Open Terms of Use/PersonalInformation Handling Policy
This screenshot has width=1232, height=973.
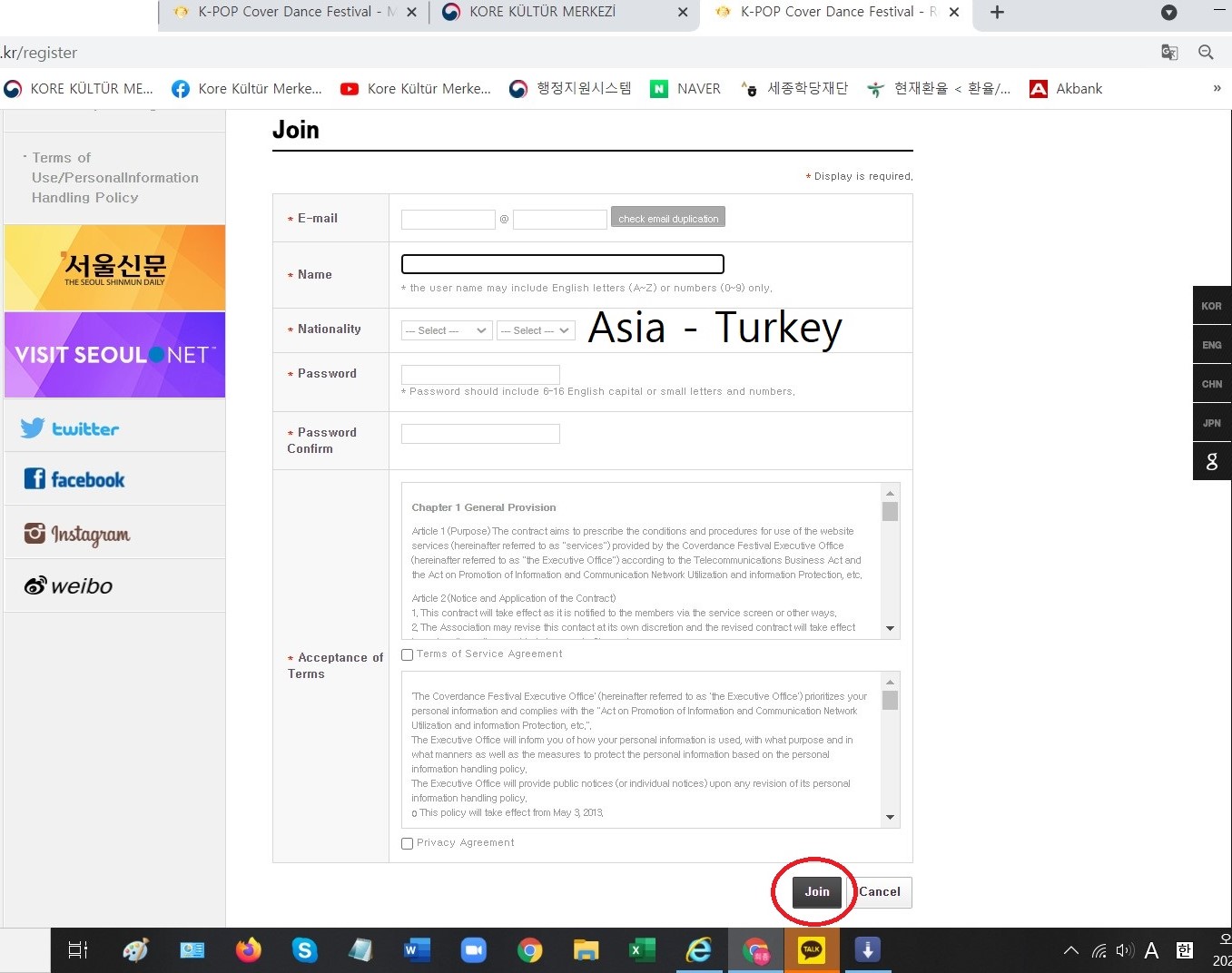click(x=114, y=178)
